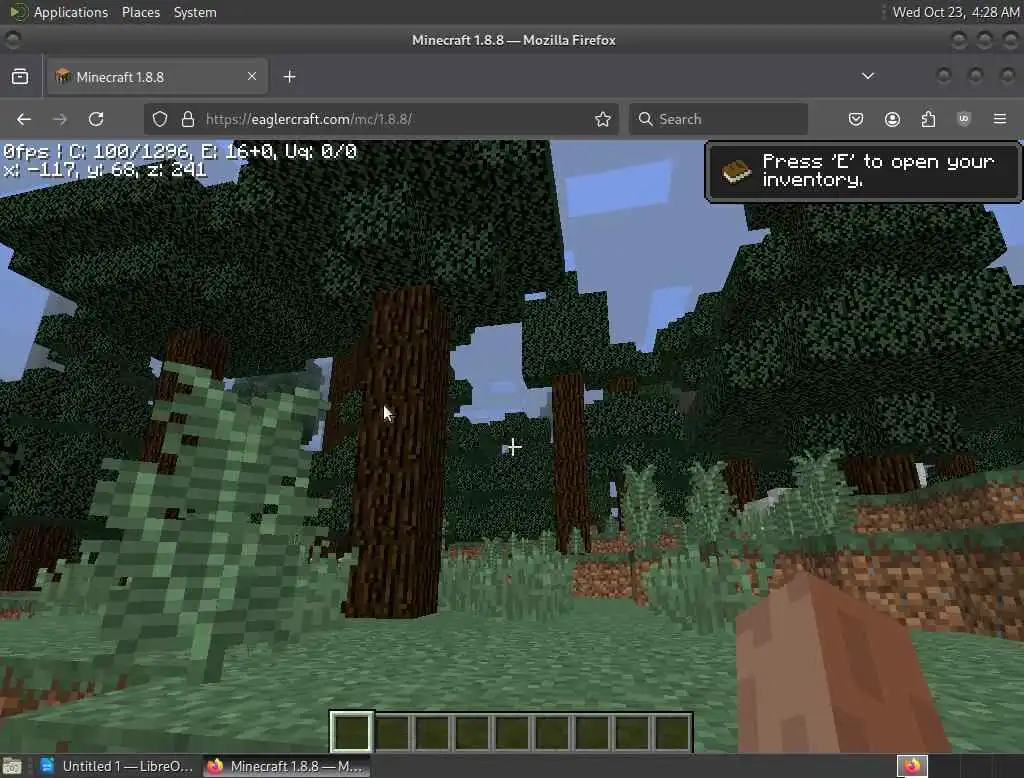
Task: Open Save to Pocket icon
Action: point(856,119)
